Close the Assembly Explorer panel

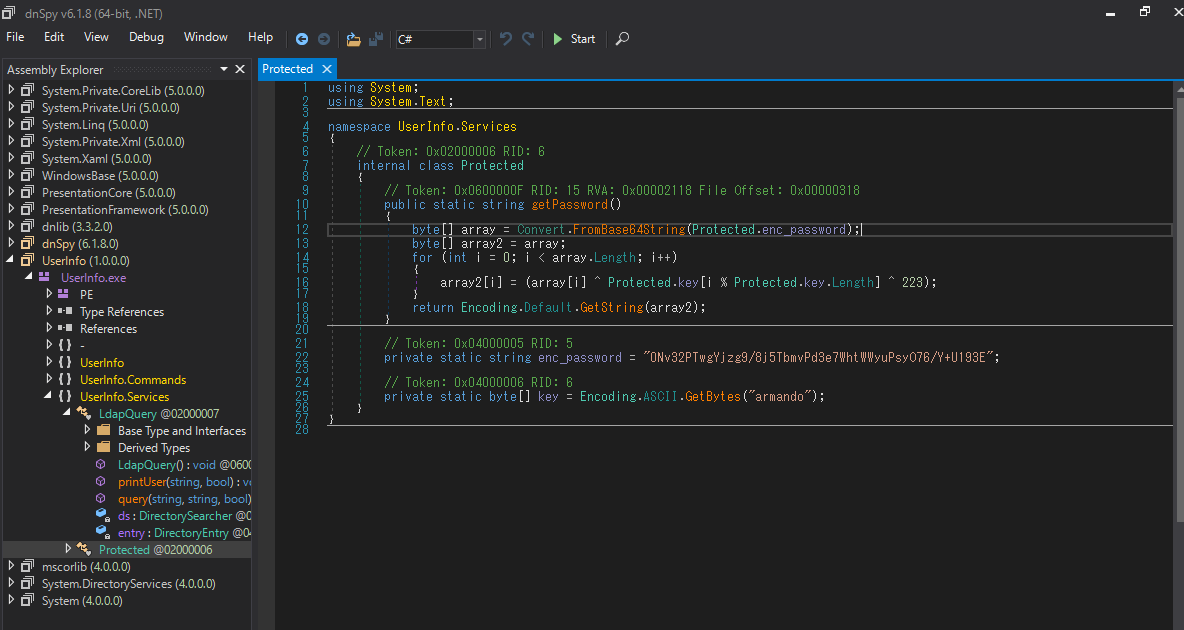(x=240, y=69)
